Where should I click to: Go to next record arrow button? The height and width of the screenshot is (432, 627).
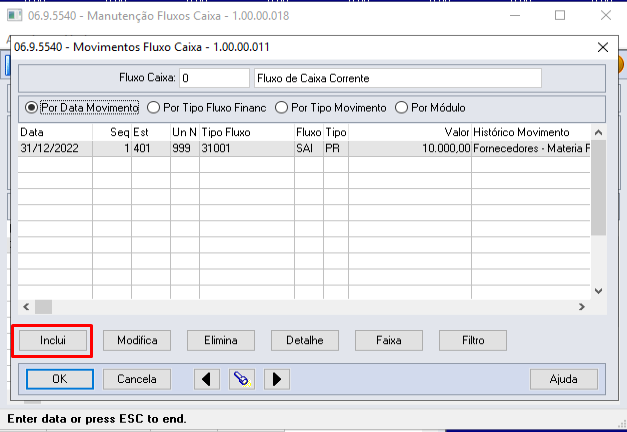[277, 379]
